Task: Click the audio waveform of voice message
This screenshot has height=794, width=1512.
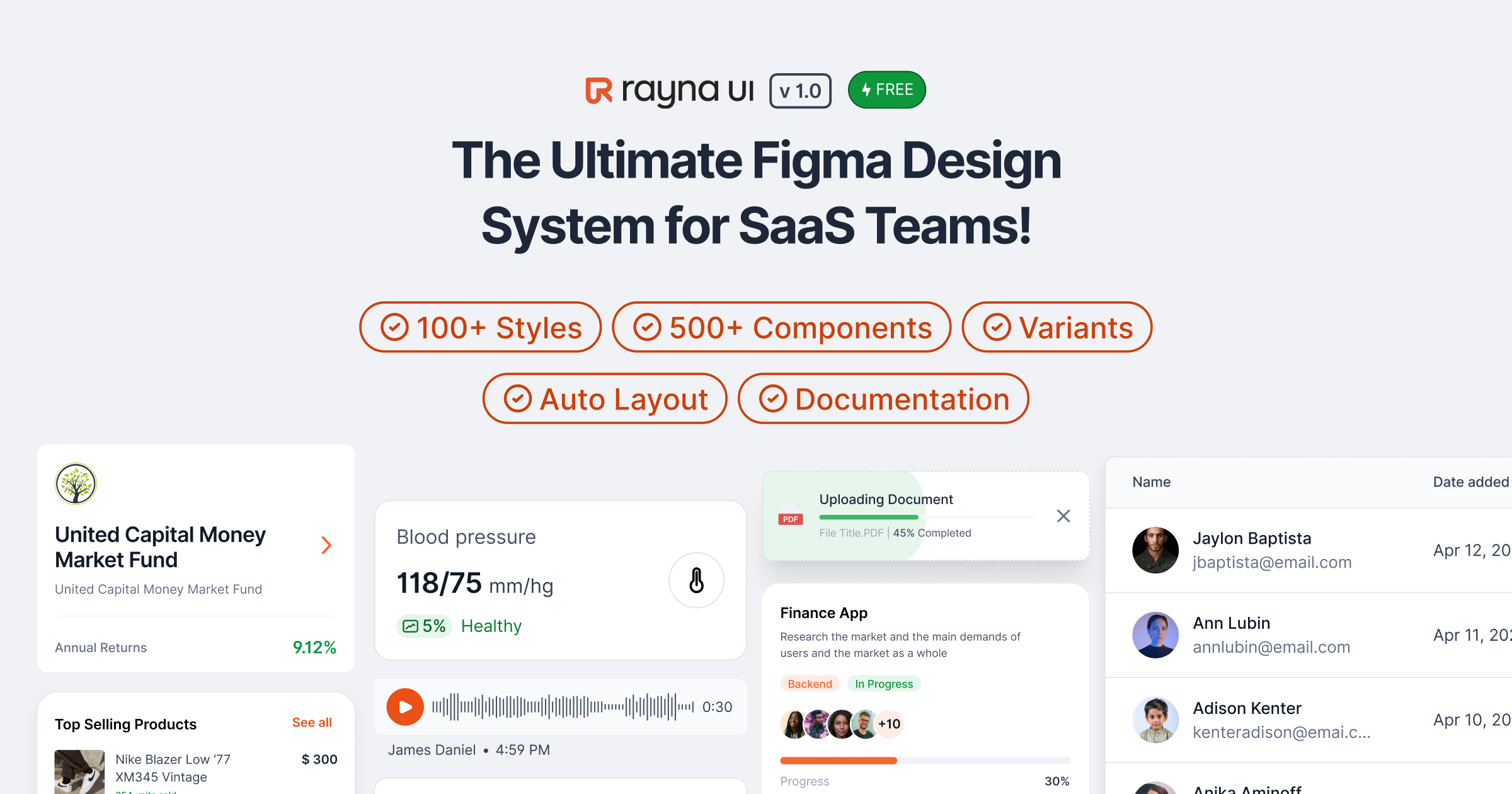Action: pyautogui.click(x=563, y=707)
